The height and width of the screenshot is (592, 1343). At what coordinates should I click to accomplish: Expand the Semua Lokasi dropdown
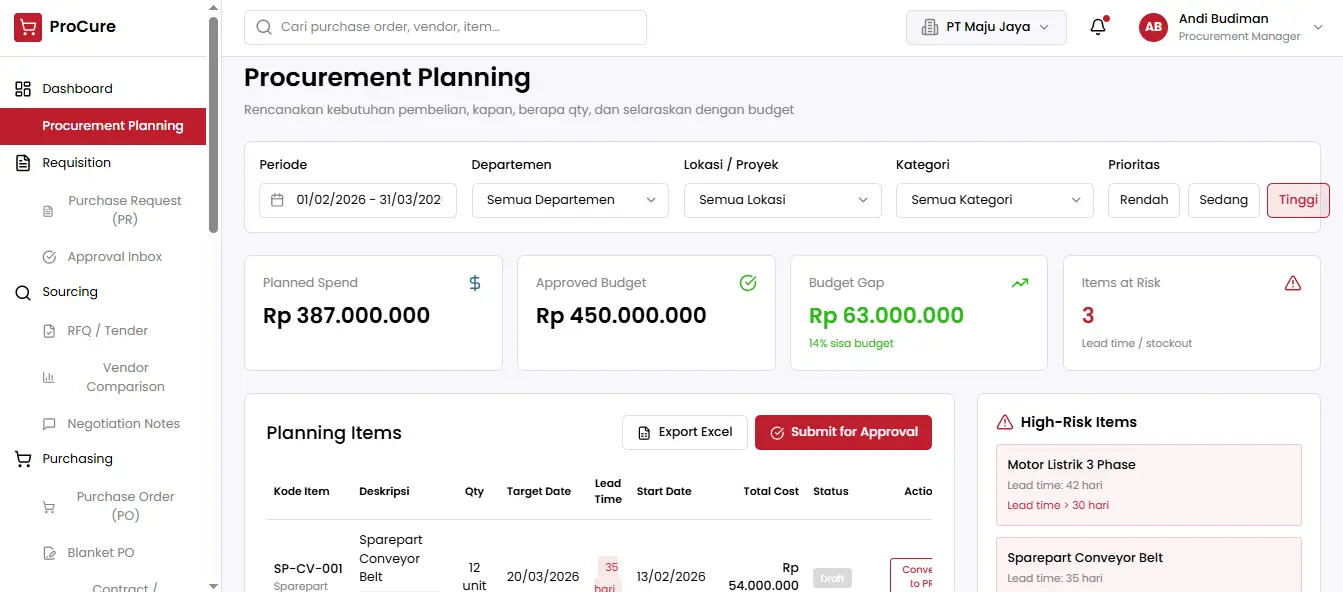pos(782,200)
